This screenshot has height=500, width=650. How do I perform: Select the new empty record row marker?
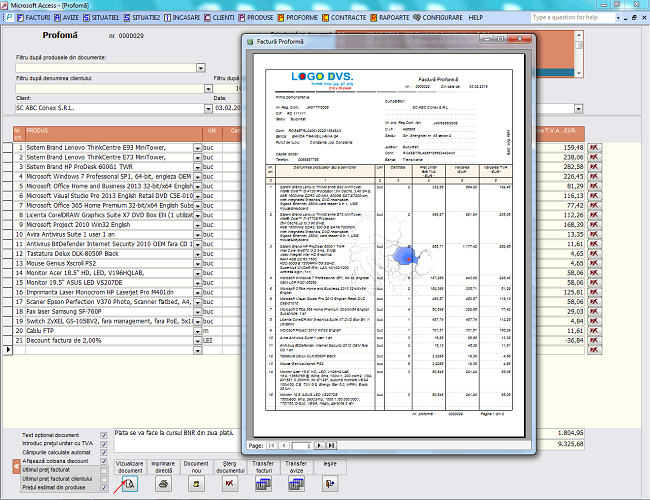tap(7, 350)
